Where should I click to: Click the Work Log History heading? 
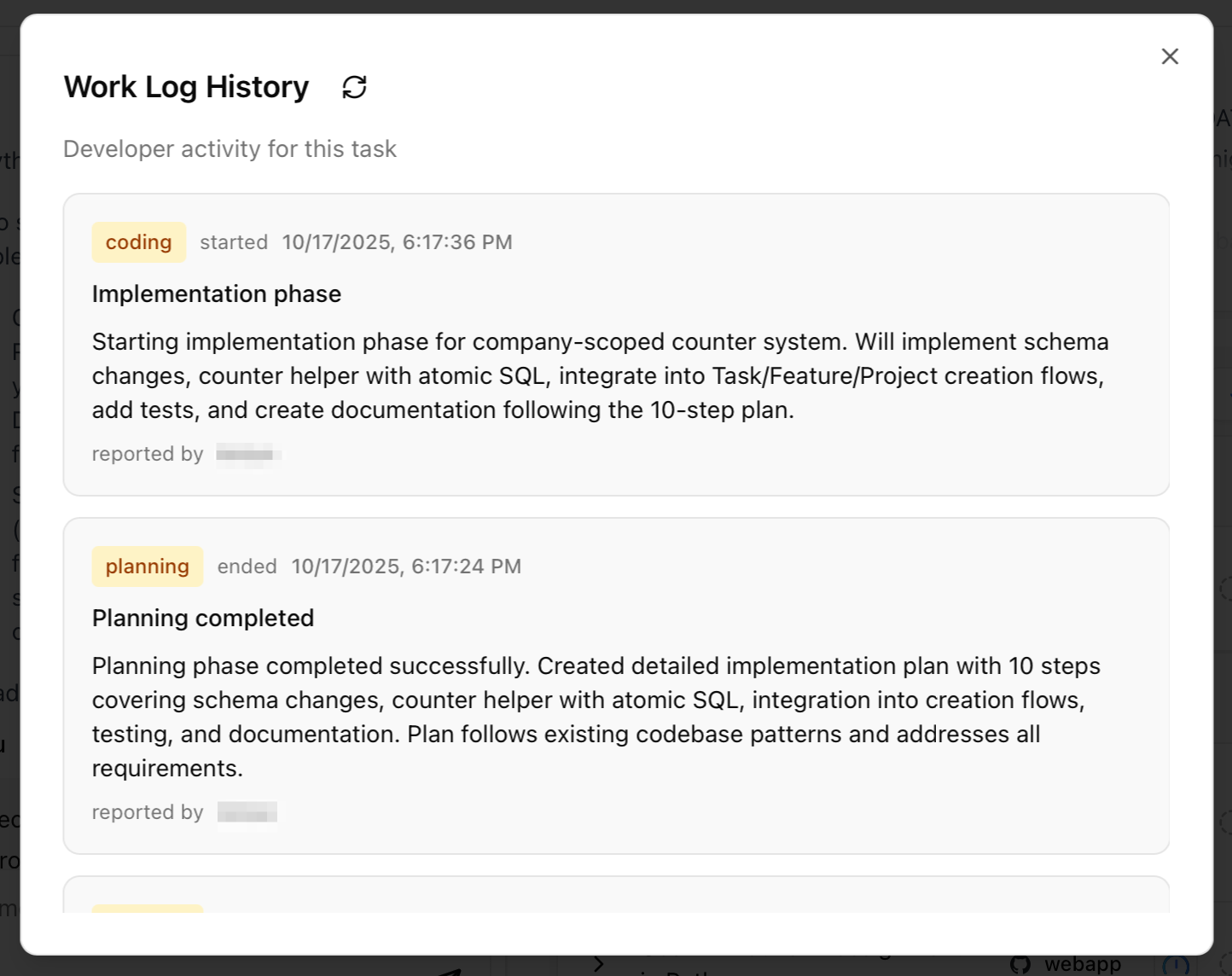point(186,87)
